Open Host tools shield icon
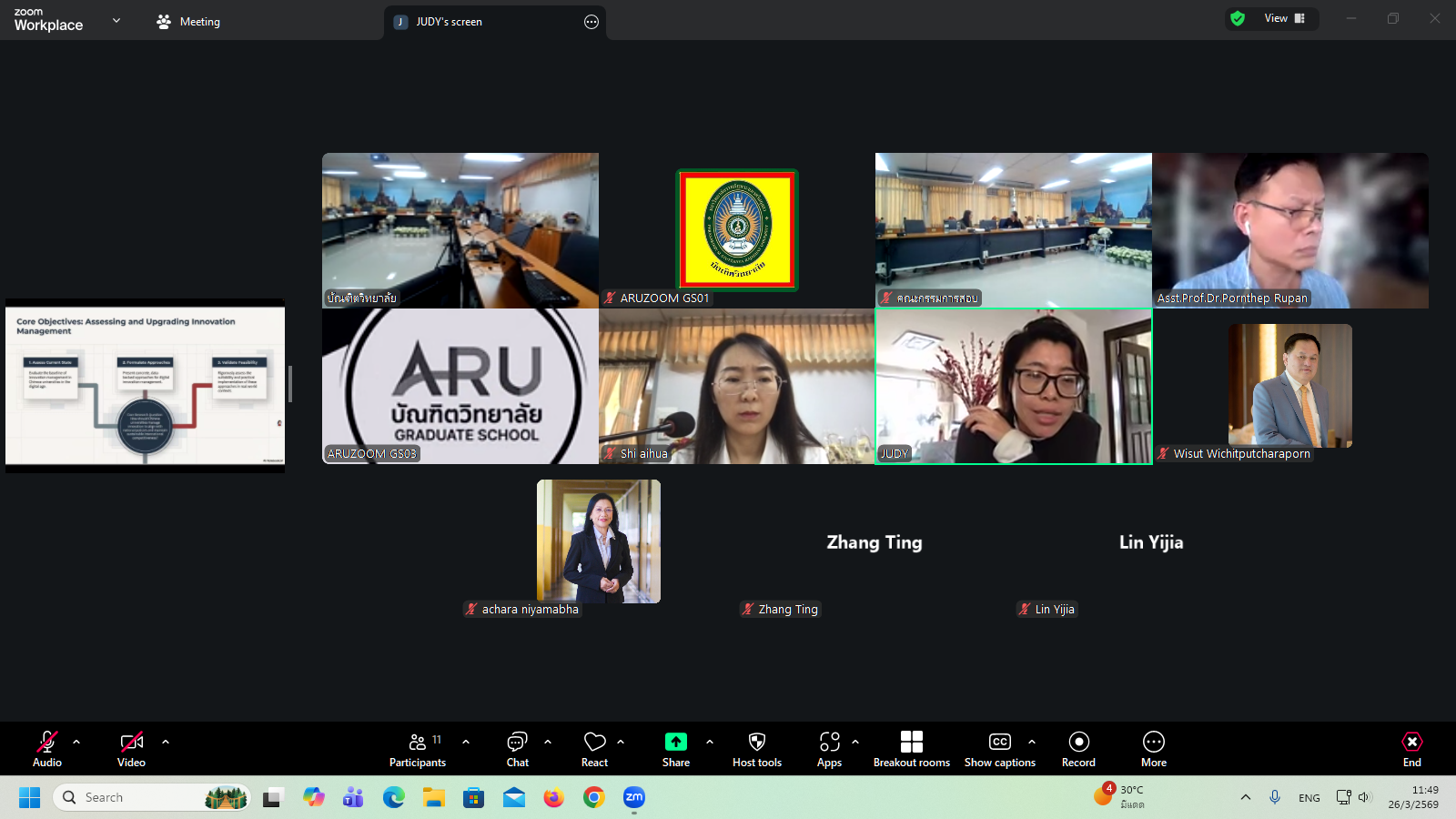 [756, 749]
